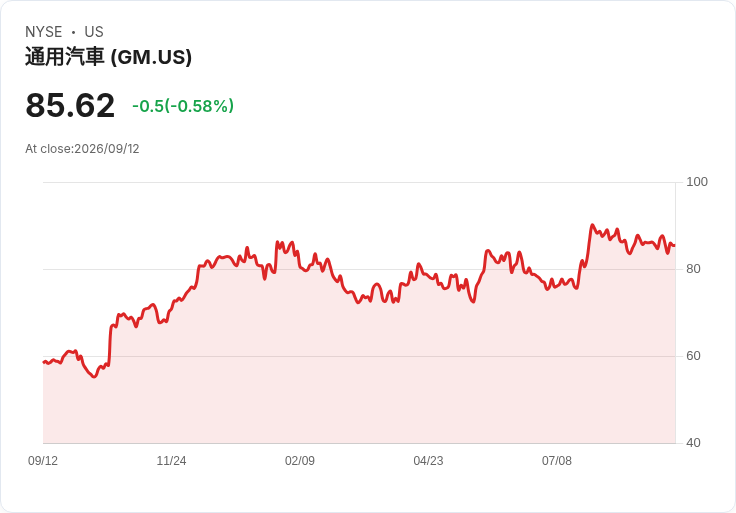This screenshot has width=736, height=513.
Task: Select the 02/09 date axis marker
Action: (x=300, y=461)
